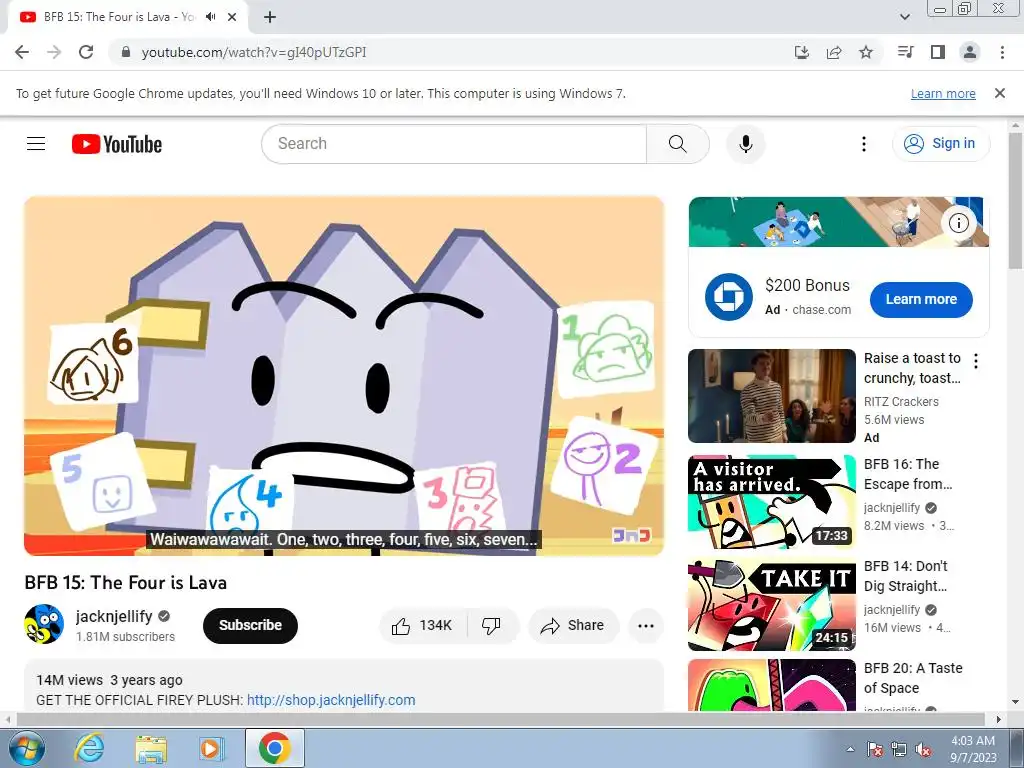
Task: Open Chrome three-dot menu
Action: (1002, 52)
